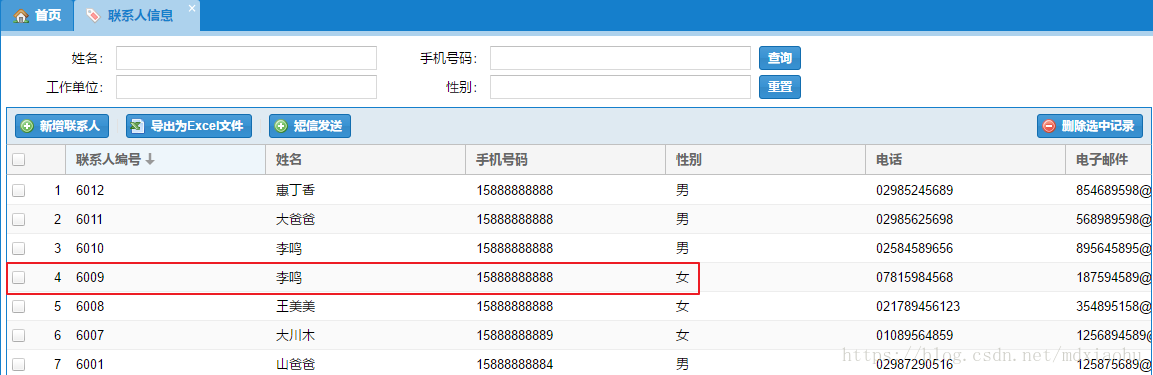Viewport: 1153px width, 375px height.
Task: Click green plus icon on 短信发送
Action: click(281, 126)
